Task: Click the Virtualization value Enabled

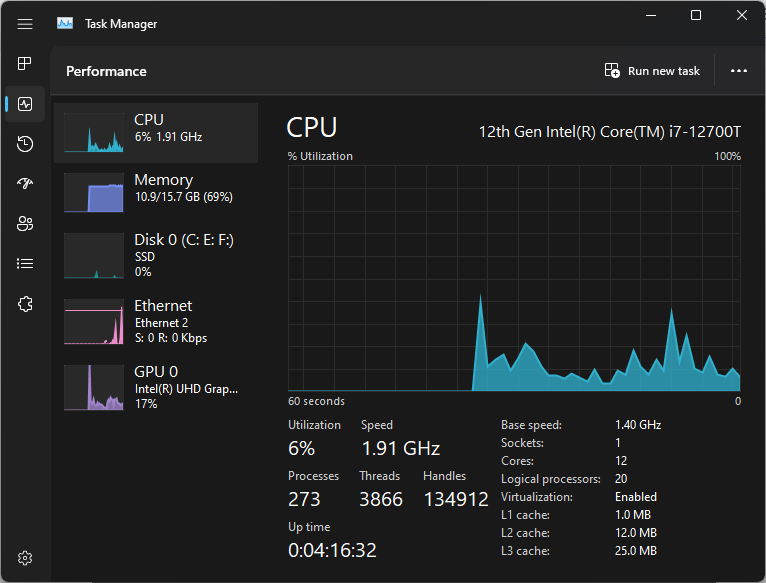Action: tap(636, 497)
